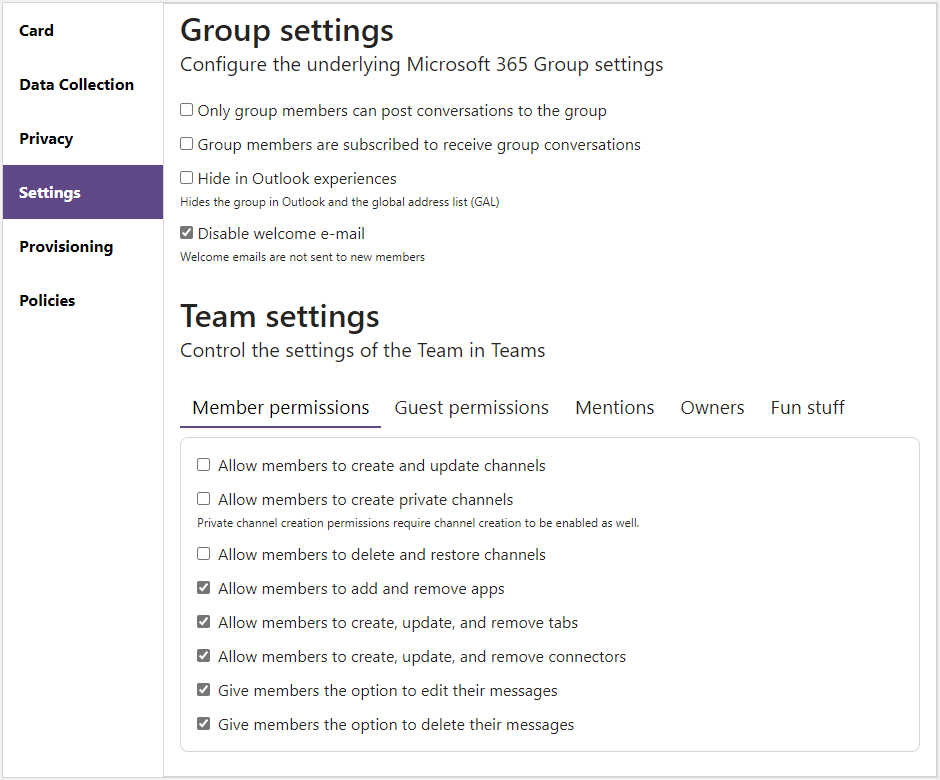
Task: Disable members editing their messages
Action: [x=203, y=689]
